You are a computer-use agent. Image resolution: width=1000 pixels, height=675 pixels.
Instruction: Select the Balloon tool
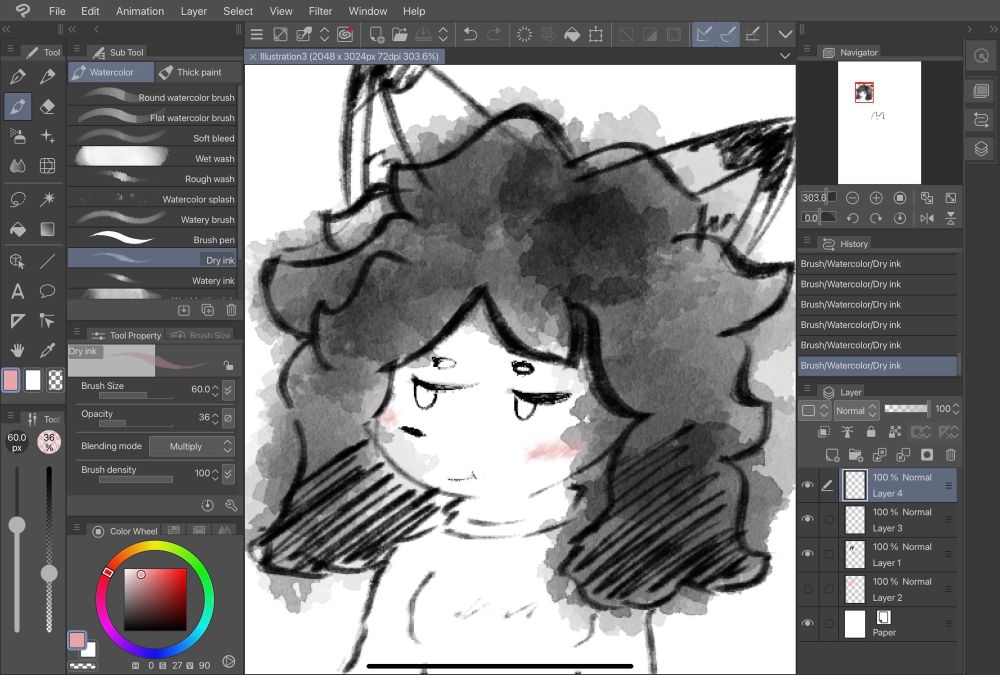coord(47,291)
